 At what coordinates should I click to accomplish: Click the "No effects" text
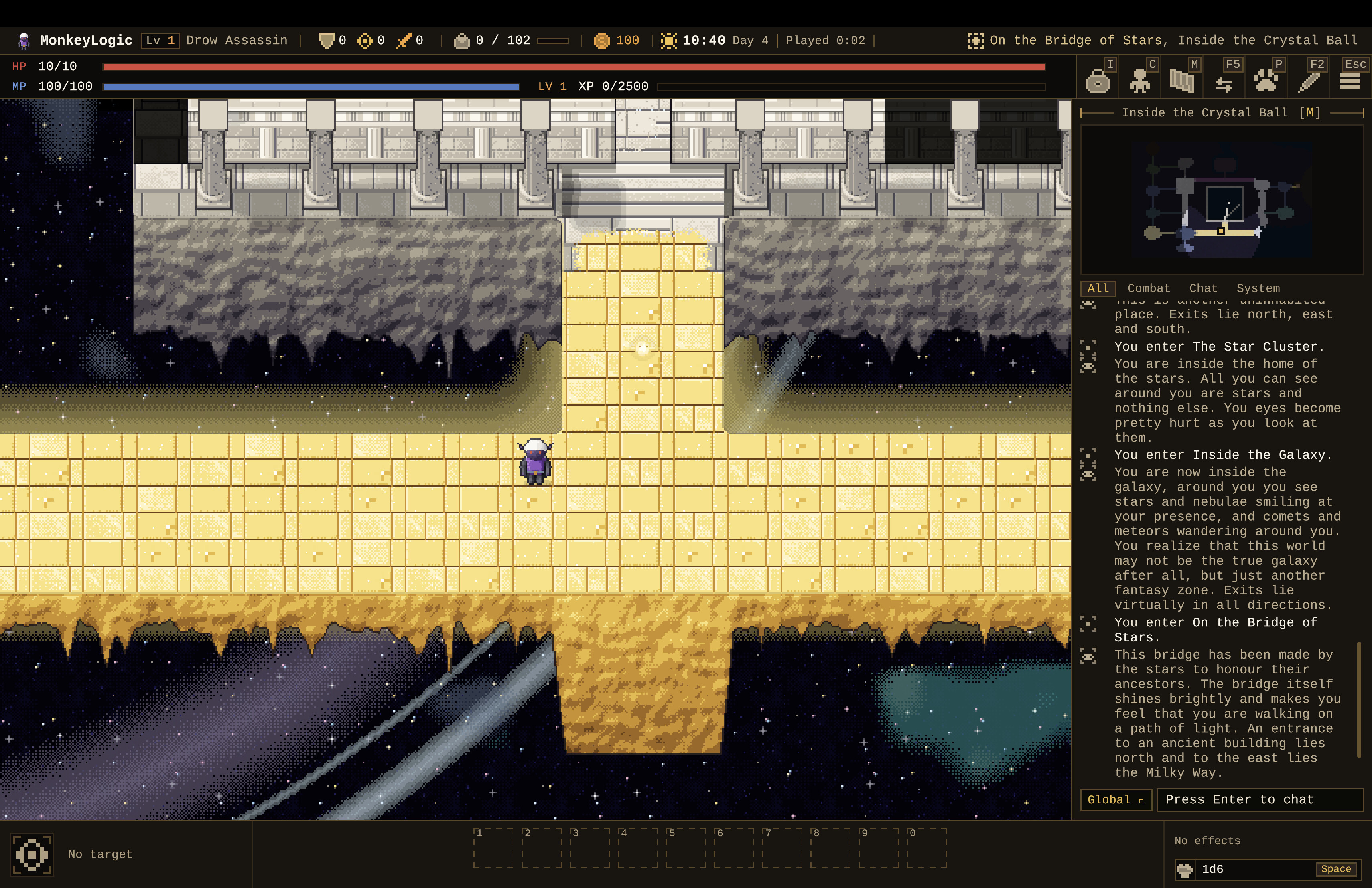tap(1207, 841)
